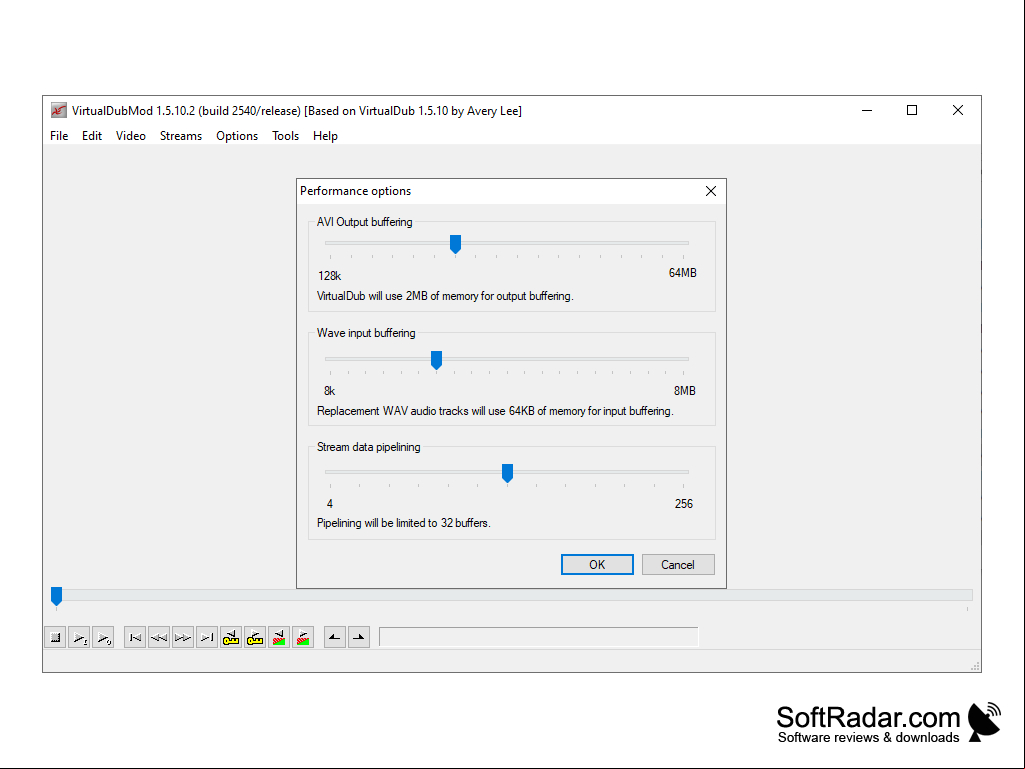The image size is (1025, 769).
Task: Click the 4 label of pipelining slider
Action: 330,504
